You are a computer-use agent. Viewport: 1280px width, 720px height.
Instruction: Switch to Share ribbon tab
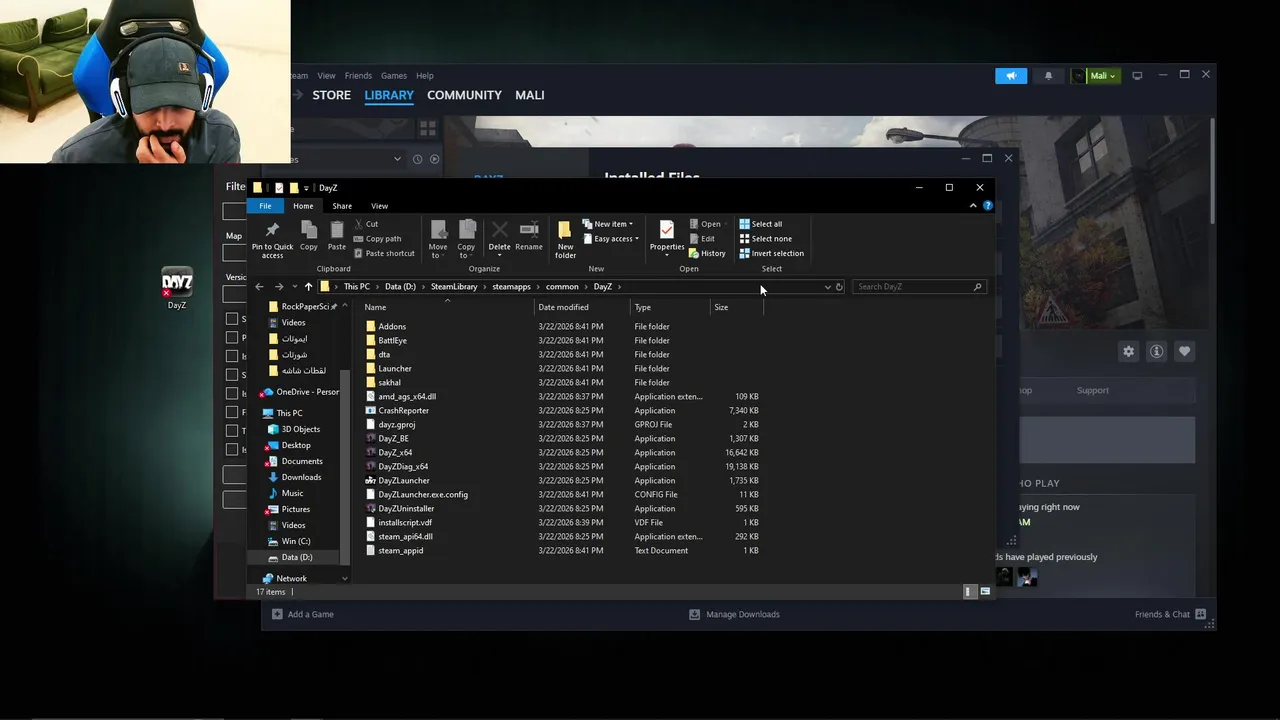(342, 206)
